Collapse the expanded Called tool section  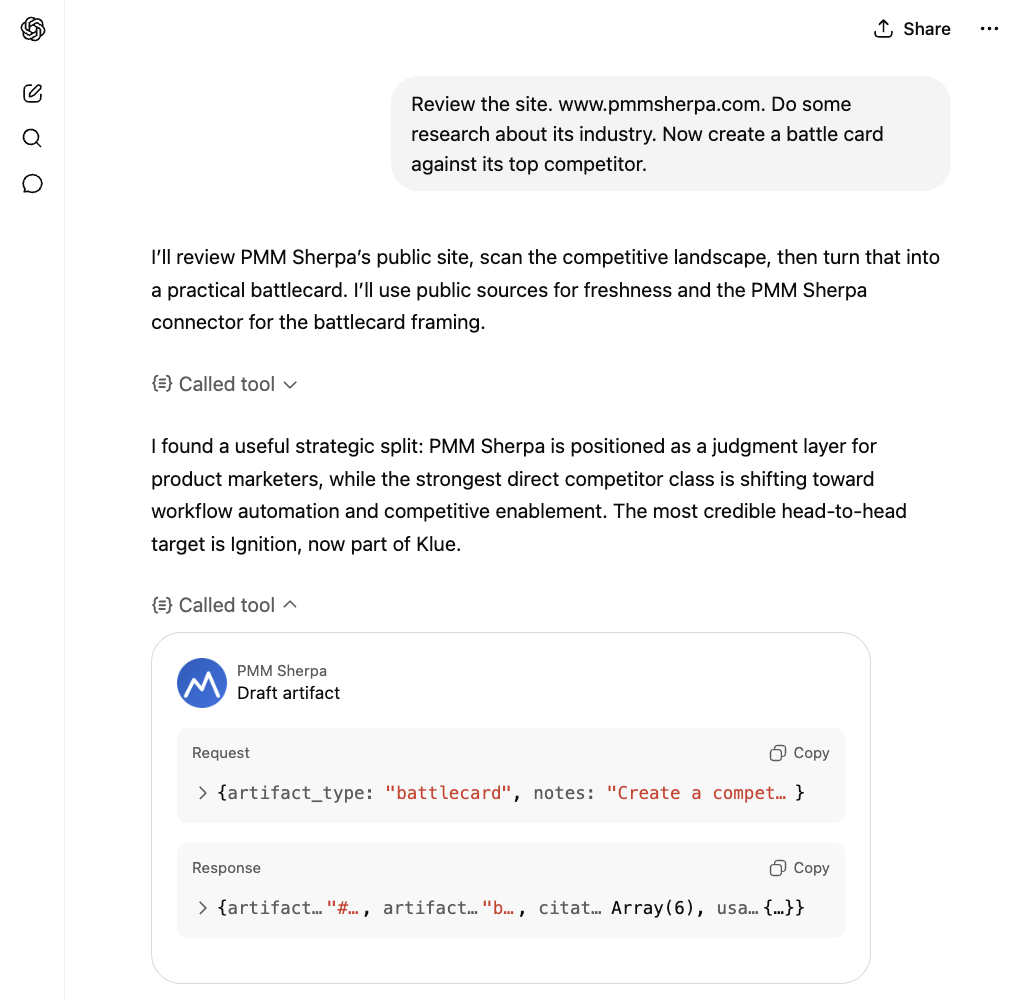pos(224,605)
